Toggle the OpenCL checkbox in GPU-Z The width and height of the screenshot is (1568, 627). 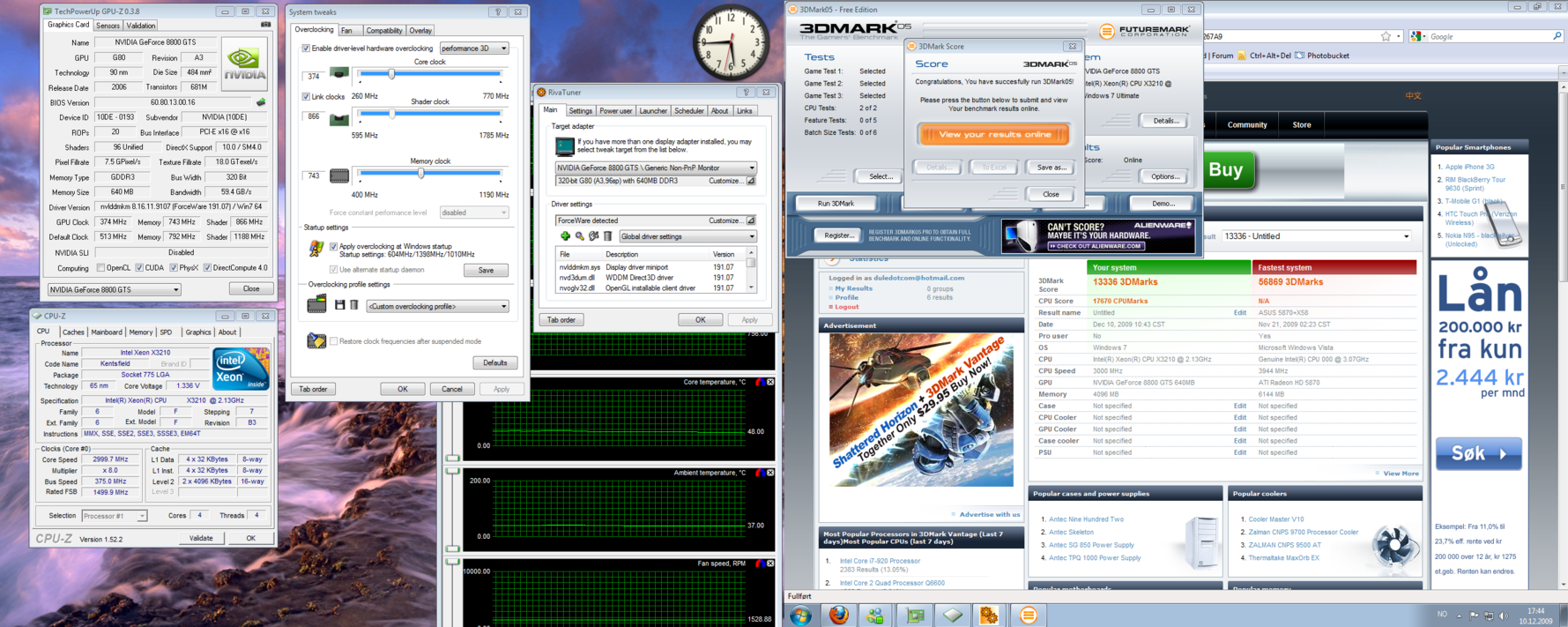click(x=100, y=268)
